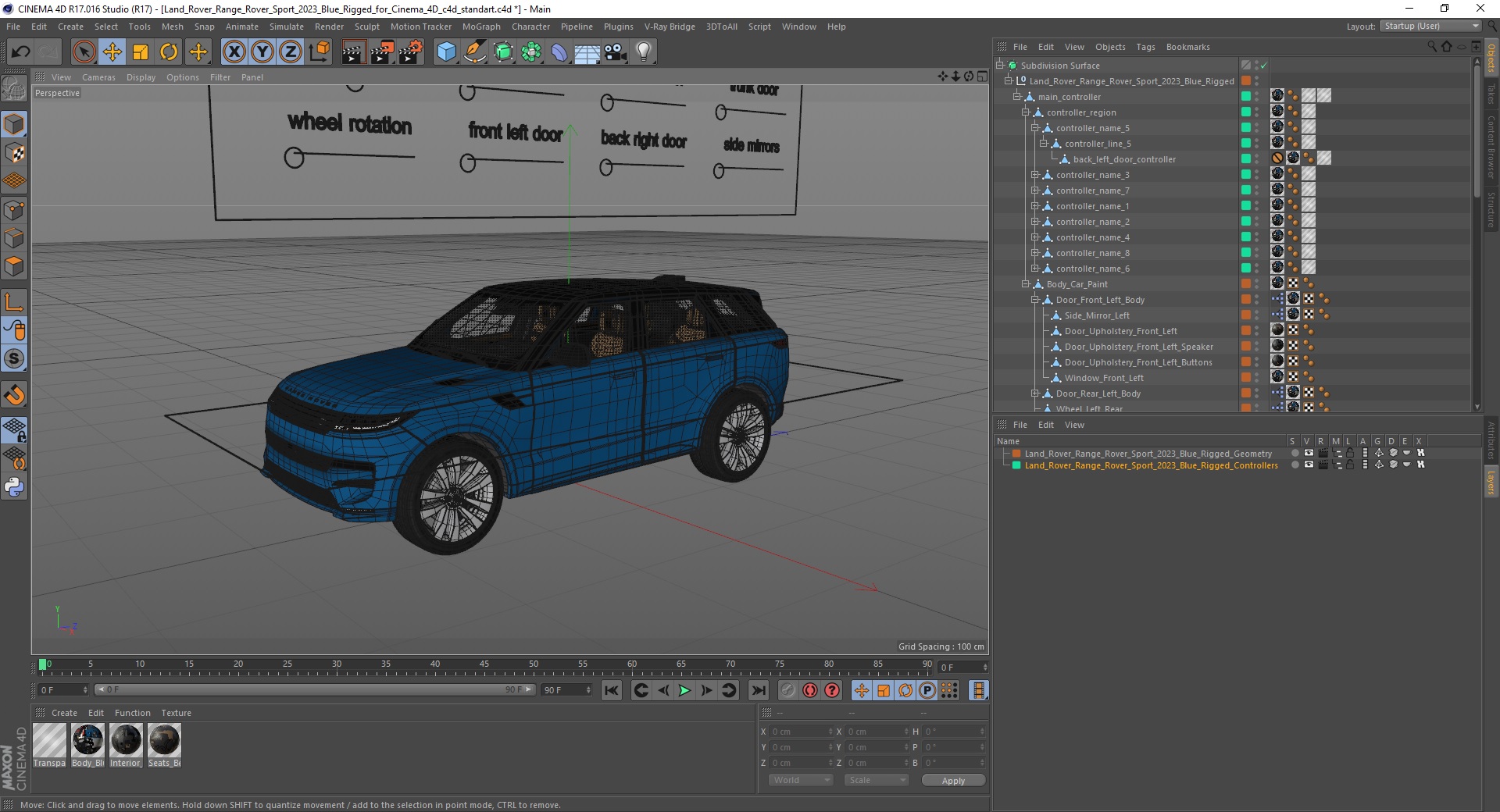This screenshot has width=1500, height=812.
Task: Click the Python script icon
Action: (x=14, y=487)
